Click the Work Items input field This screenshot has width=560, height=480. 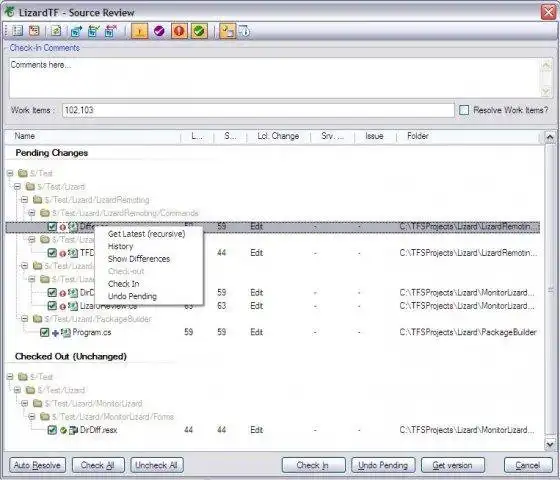tap(258, 110)
